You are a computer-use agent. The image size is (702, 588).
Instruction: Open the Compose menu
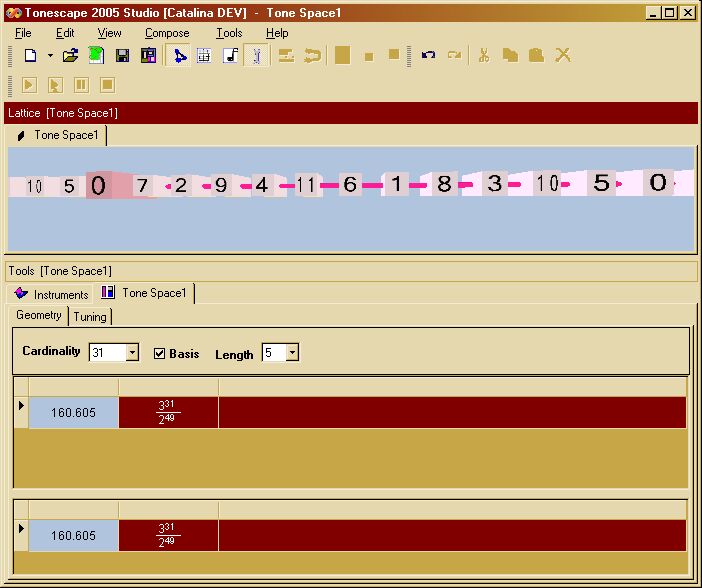tap(167, 33)
